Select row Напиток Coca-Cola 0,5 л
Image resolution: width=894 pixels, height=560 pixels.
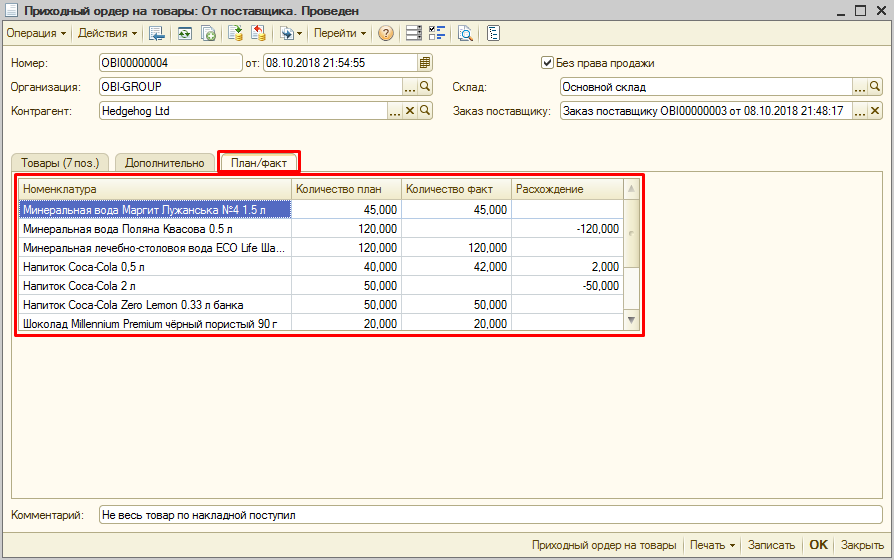tap(321, 267)
